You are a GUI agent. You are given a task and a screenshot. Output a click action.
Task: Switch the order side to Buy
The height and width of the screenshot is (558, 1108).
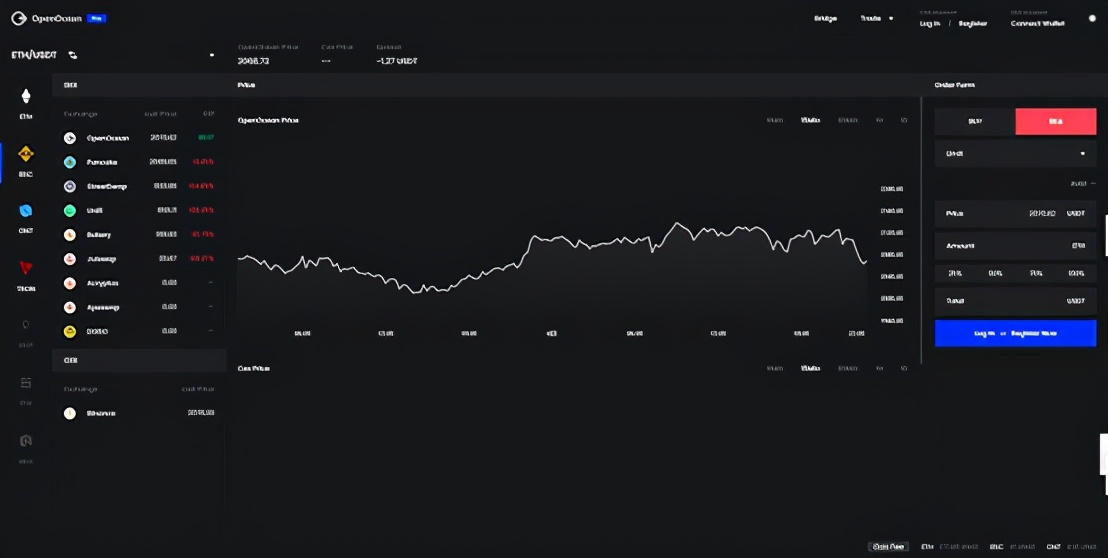click(x=974, y=122)
